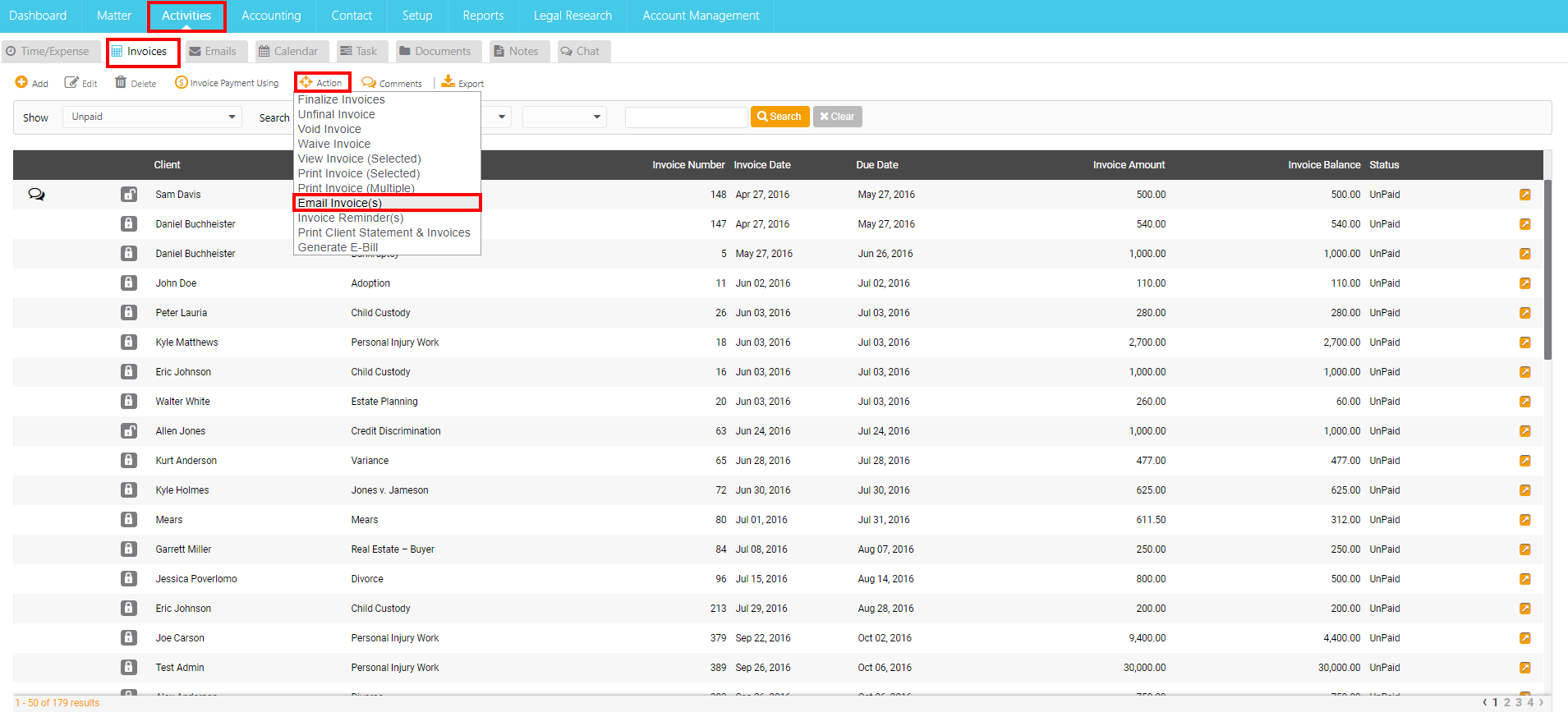The width and height of the screenshot is (1568, 717).
Task: Sort by Invoice Amount column header
Action: [1129, 165]
